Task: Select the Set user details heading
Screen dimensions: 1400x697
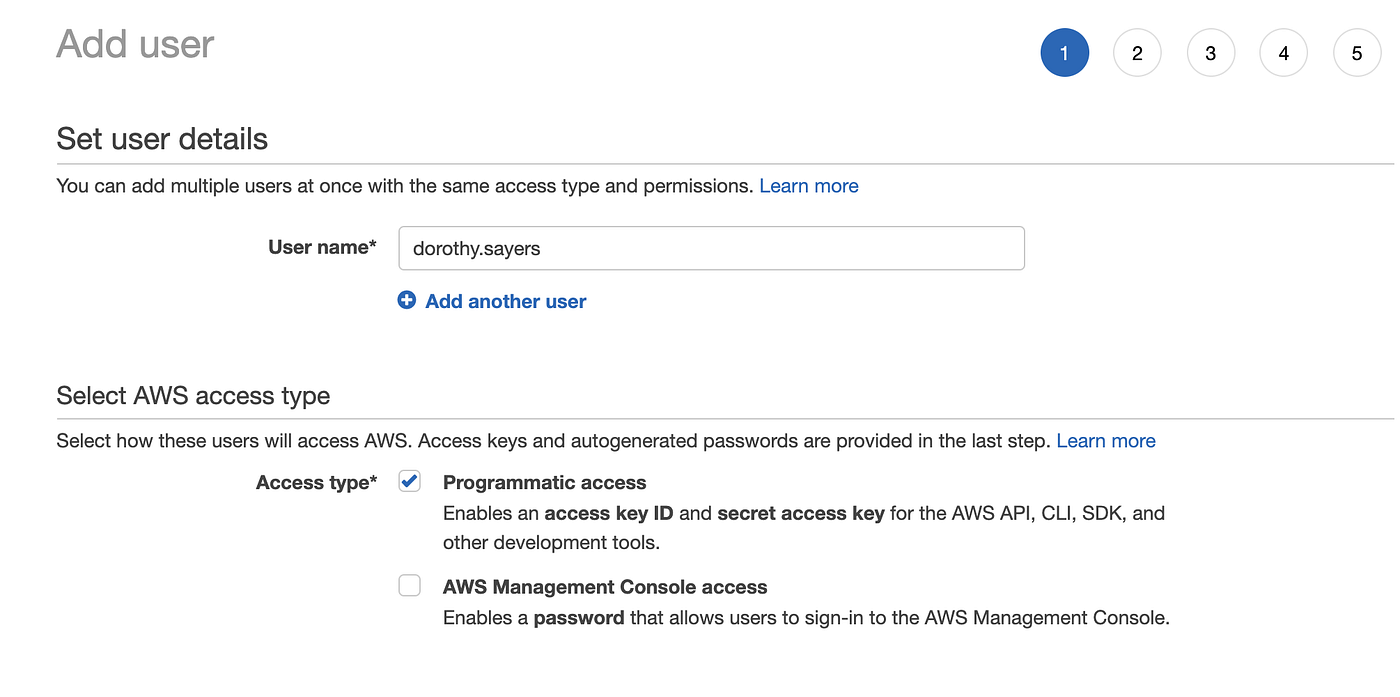Action: pos(162,138)
